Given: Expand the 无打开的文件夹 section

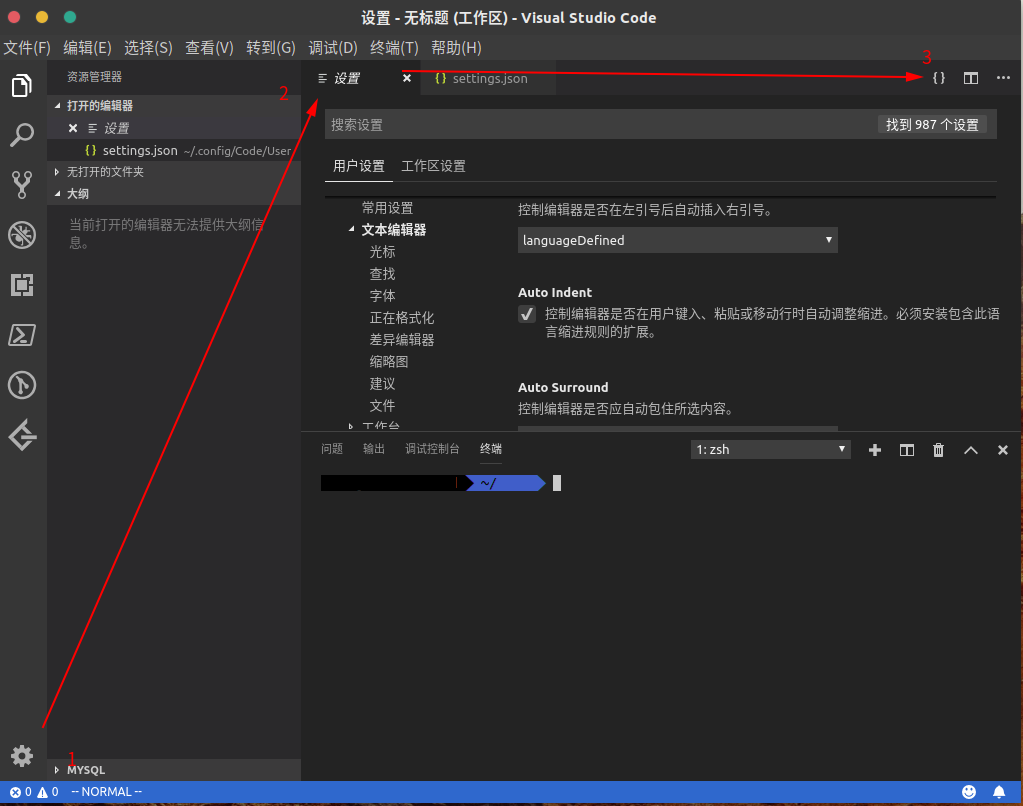Looking at the screenshot, I should (x=174, y=172).
